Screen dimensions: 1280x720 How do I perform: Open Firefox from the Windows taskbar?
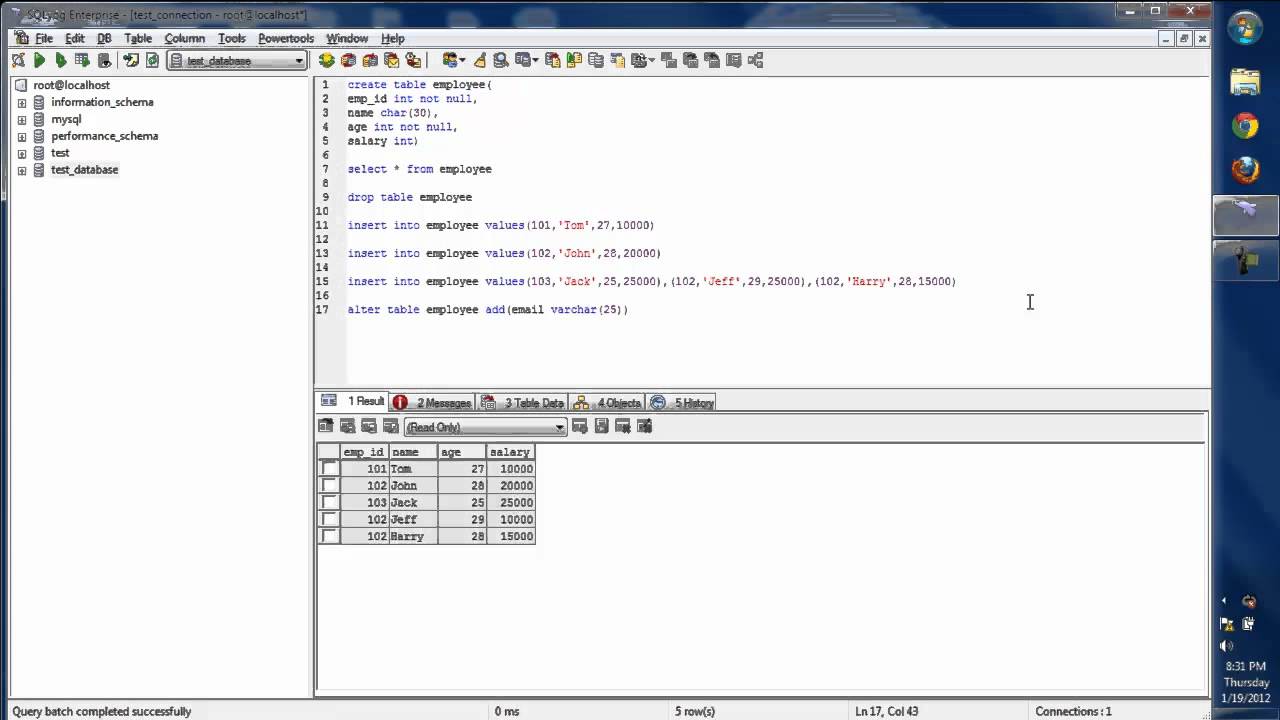(1245, 169)
